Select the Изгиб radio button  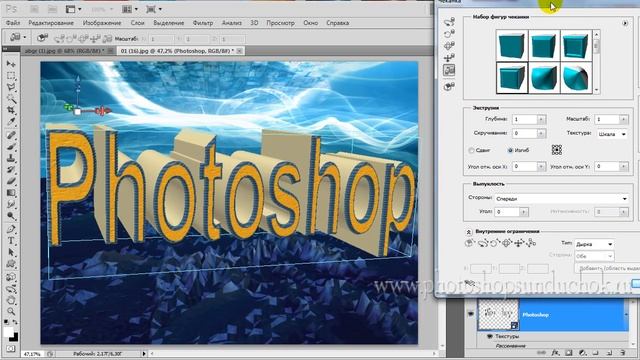(510, 151)
